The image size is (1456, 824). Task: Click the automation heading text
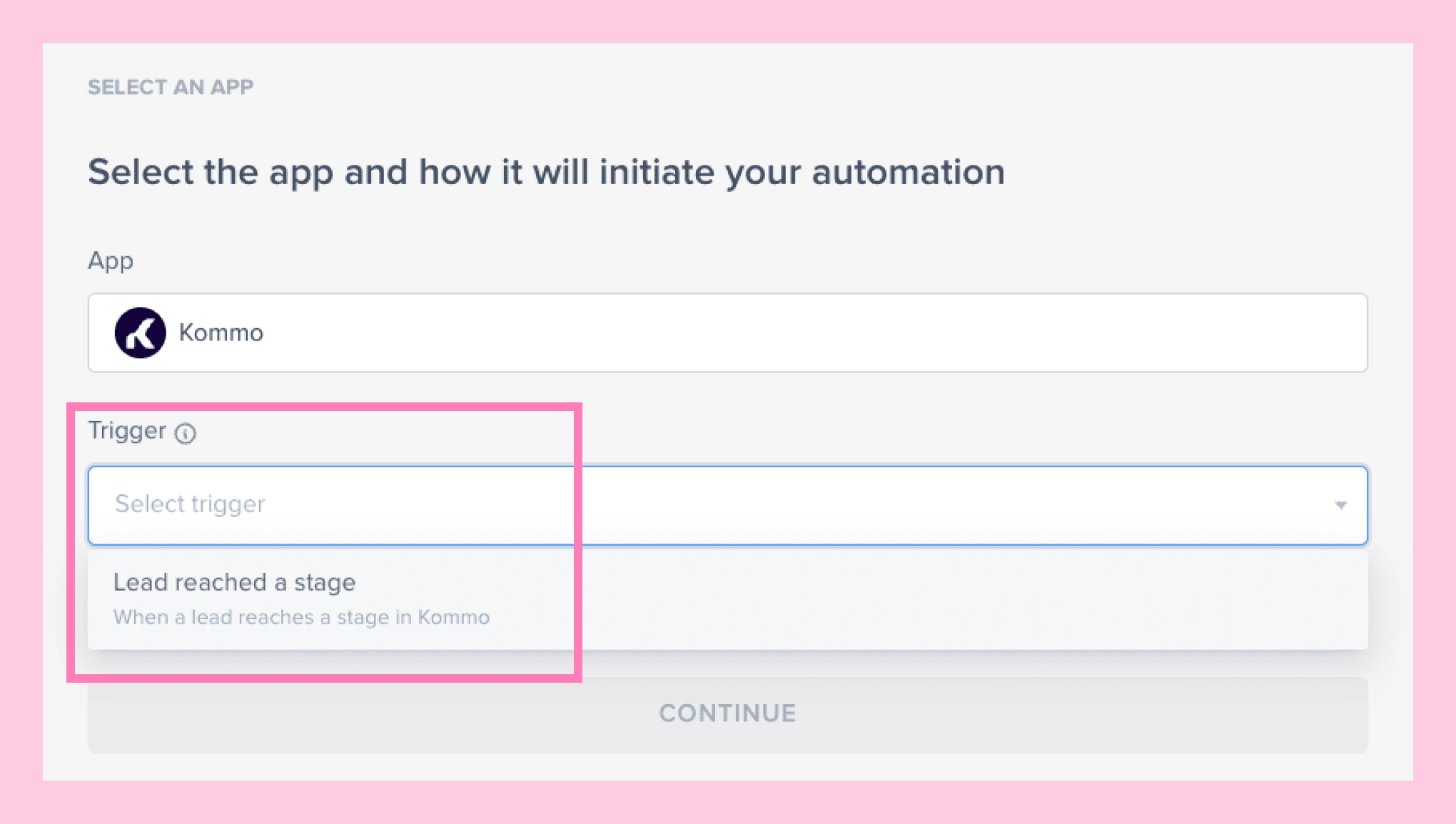point(545,172)
